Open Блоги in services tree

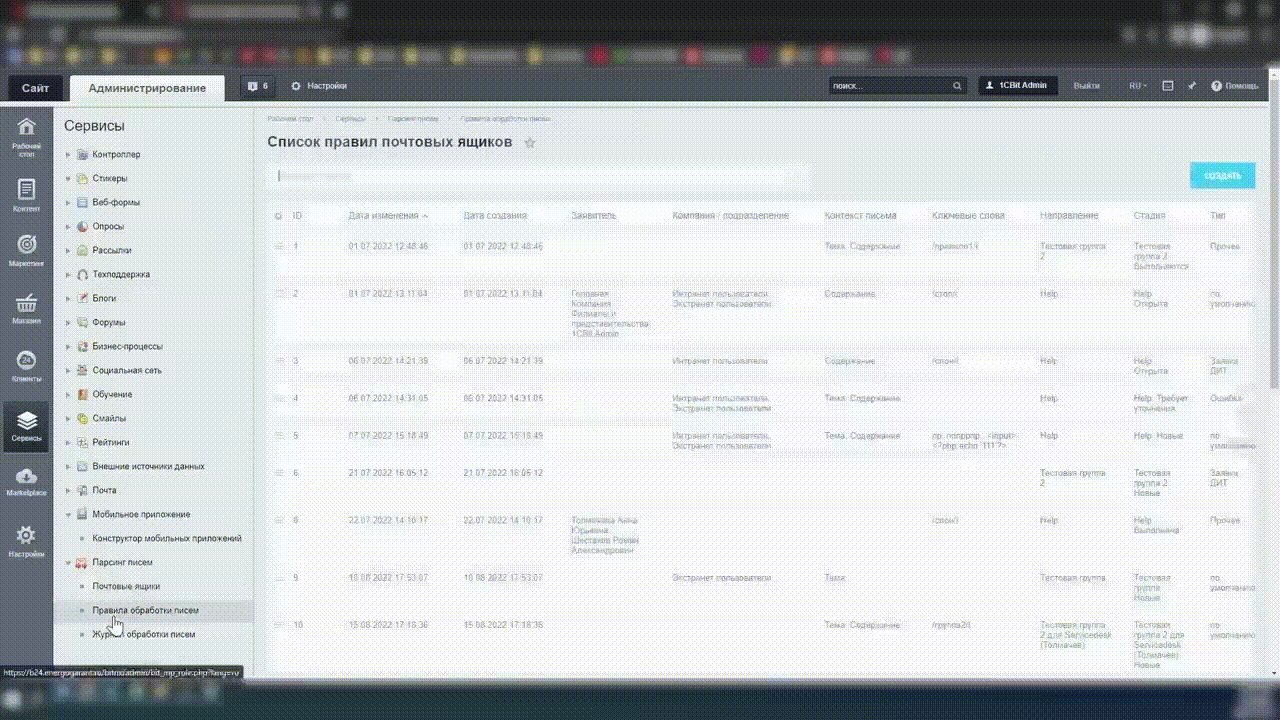[x=104, y=299]
